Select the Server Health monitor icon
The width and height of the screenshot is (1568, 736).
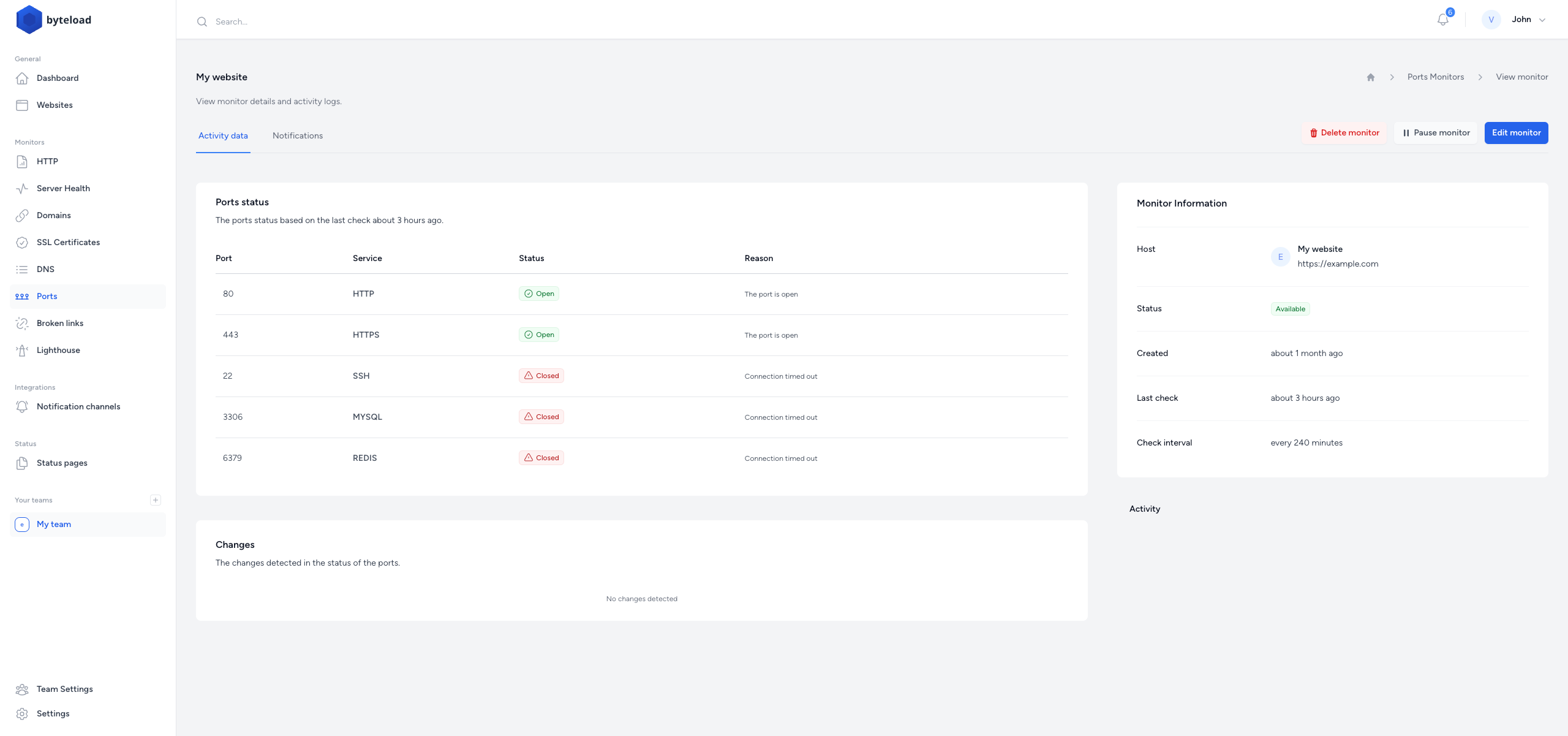(22, 188)
